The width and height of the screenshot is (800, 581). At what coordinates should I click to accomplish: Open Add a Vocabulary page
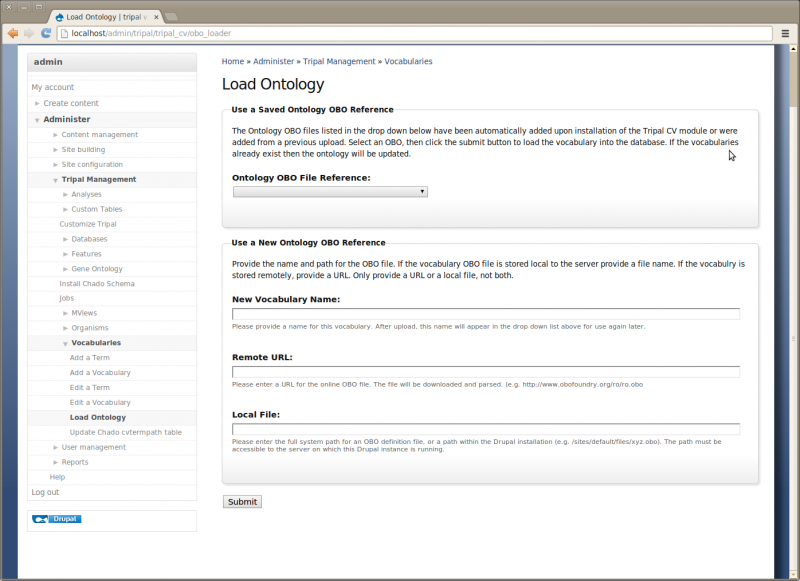(100, 373)
